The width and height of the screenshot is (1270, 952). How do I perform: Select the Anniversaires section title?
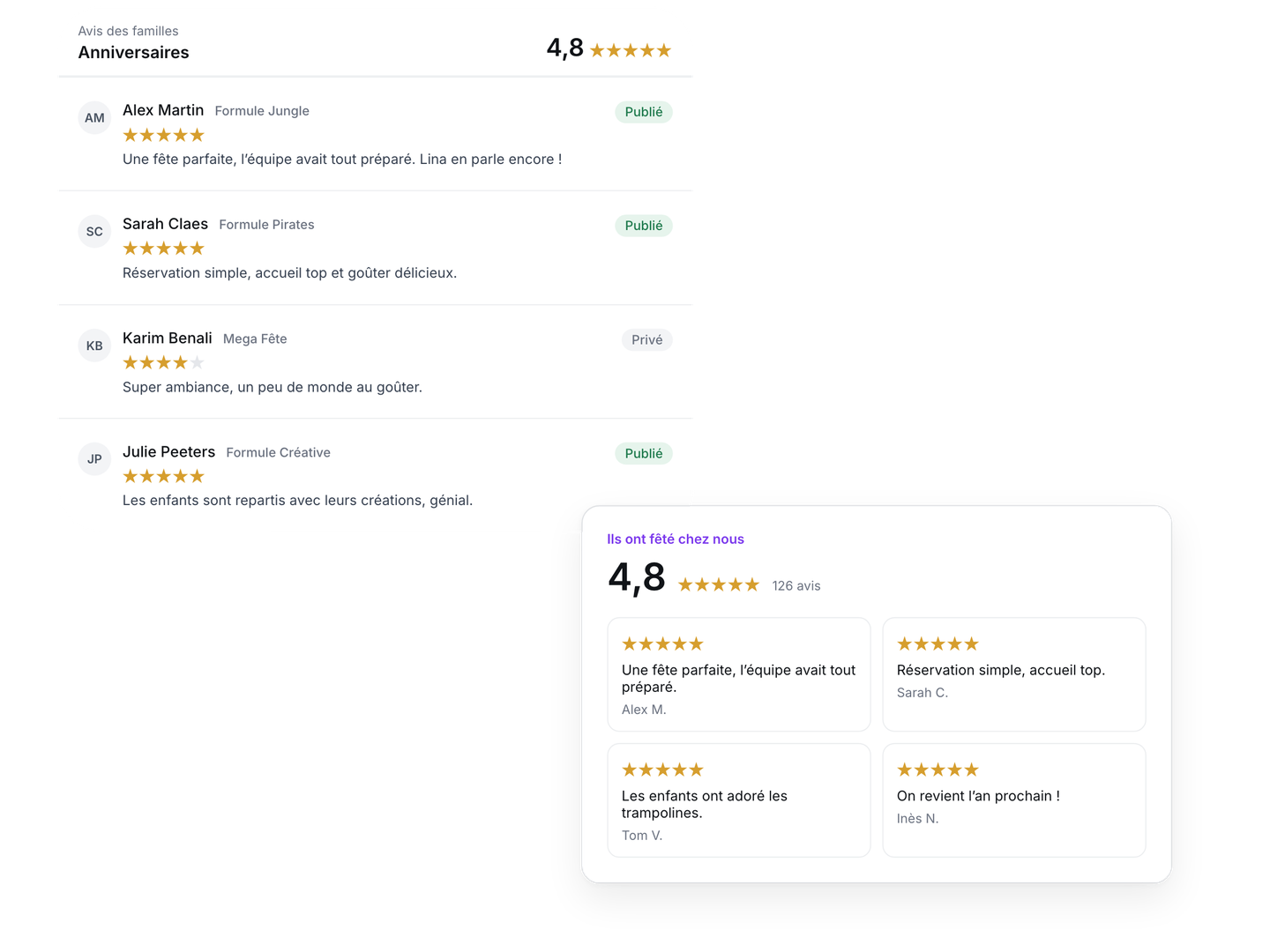point(133,52)
